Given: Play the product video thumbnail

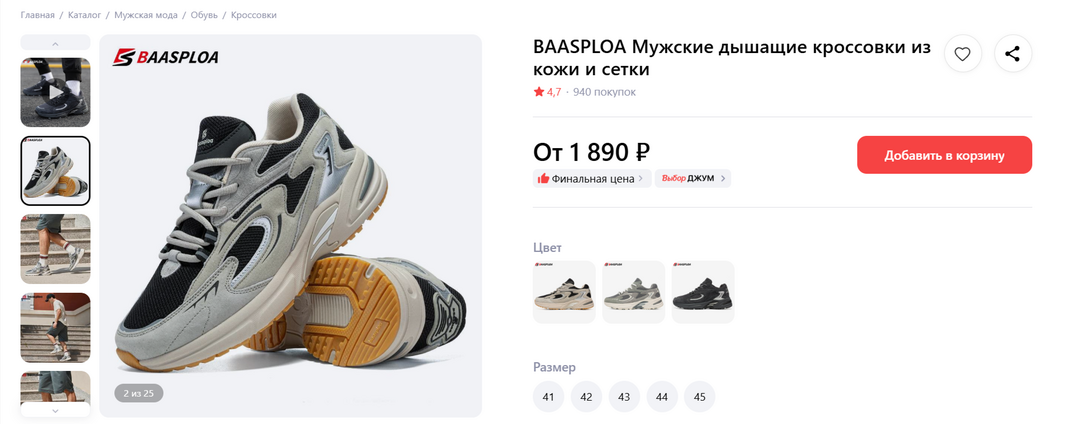Looking at the screenshot, I should pyautogui.click(x=56, y=92).
